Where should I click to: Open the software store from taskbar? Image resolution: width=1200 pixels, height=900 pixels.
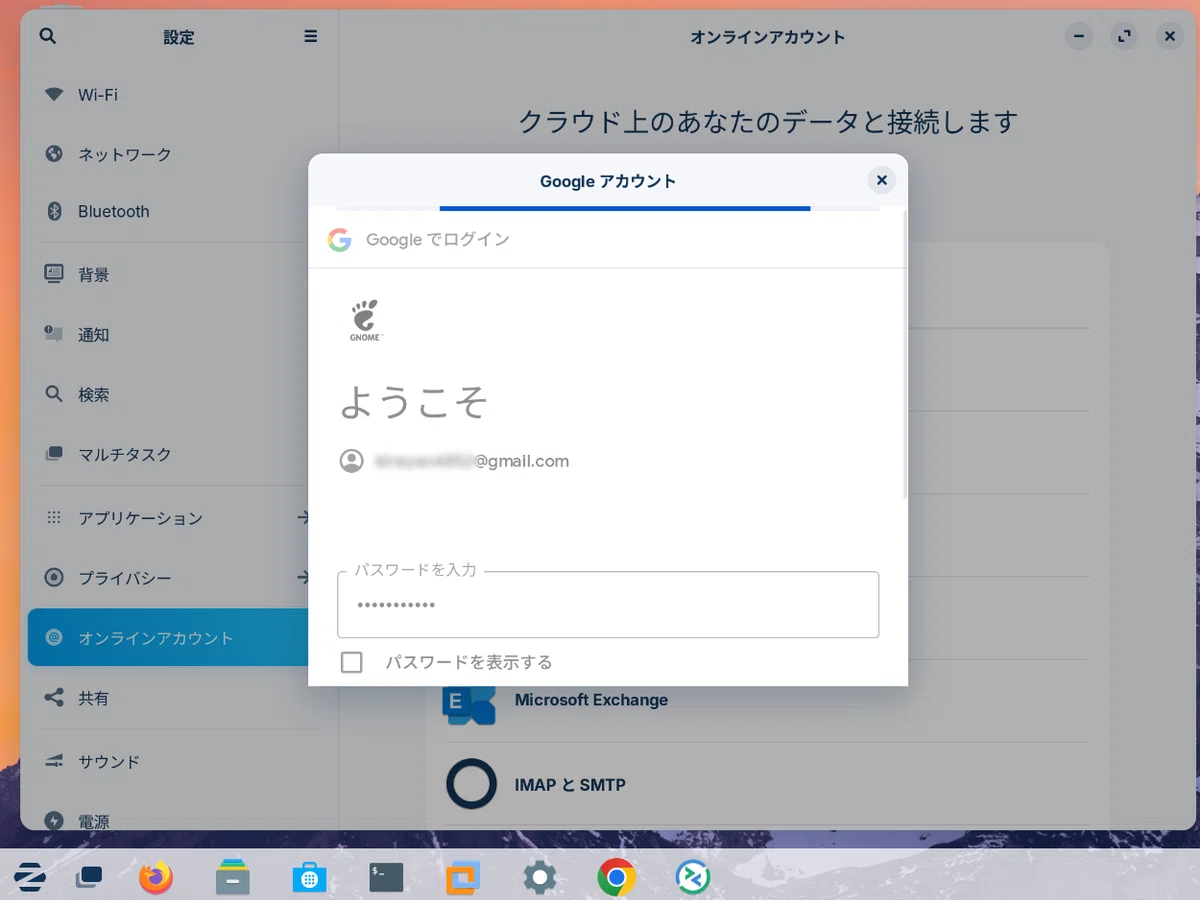coord(310,878)
